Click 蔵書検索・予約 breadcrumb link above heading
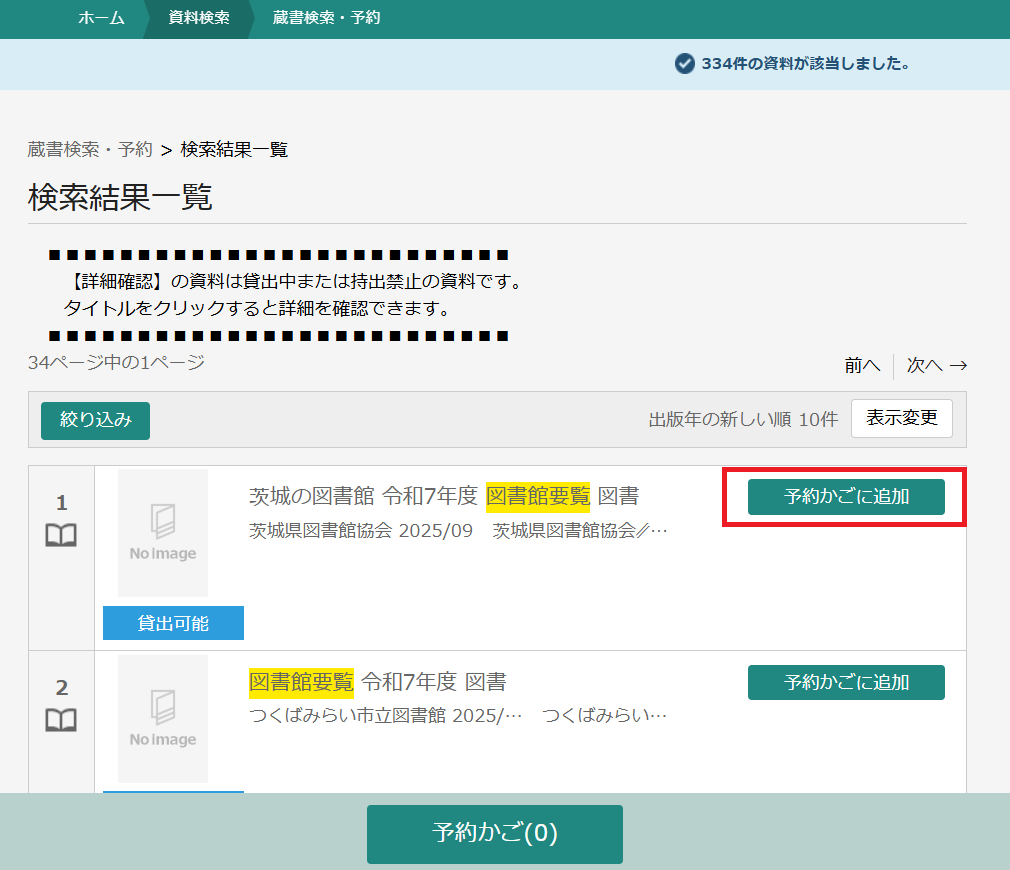Viewport: 1010px width, 870px height. pyautogui.click(x=90, y=150)
